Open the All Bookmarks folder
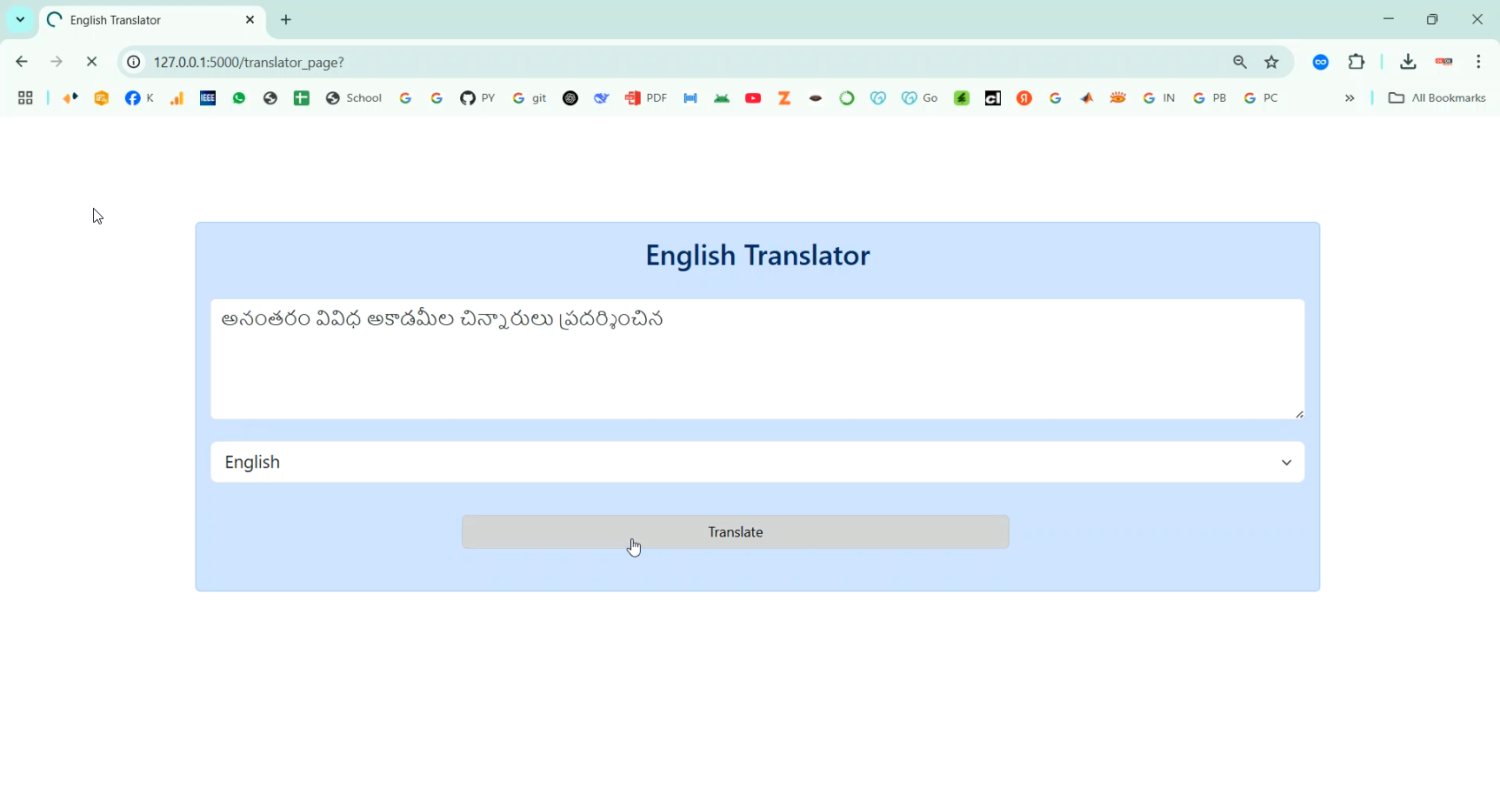The width and height of the screenshot is (1500, 794). pyautogui.click(x=1437, y=98)
